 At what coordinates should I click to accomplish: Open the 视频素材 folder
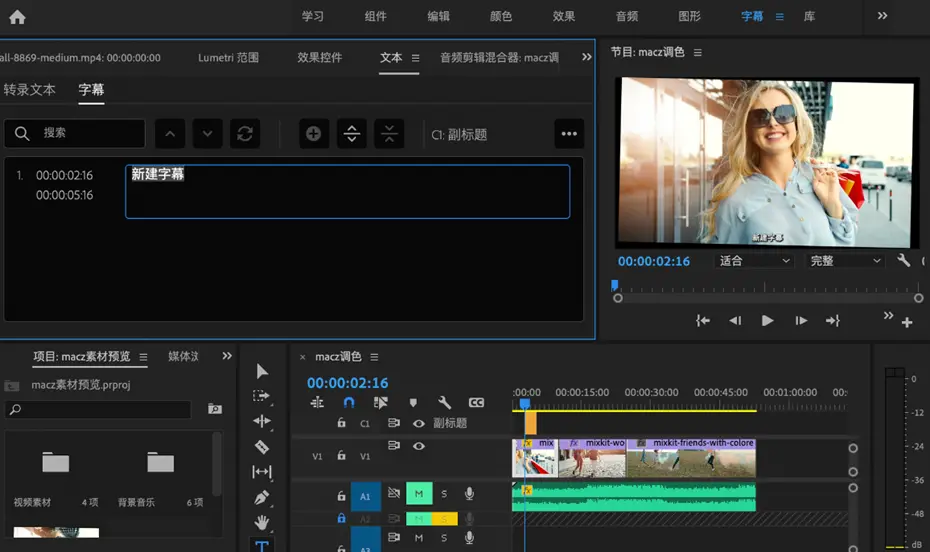coord(55,462)
